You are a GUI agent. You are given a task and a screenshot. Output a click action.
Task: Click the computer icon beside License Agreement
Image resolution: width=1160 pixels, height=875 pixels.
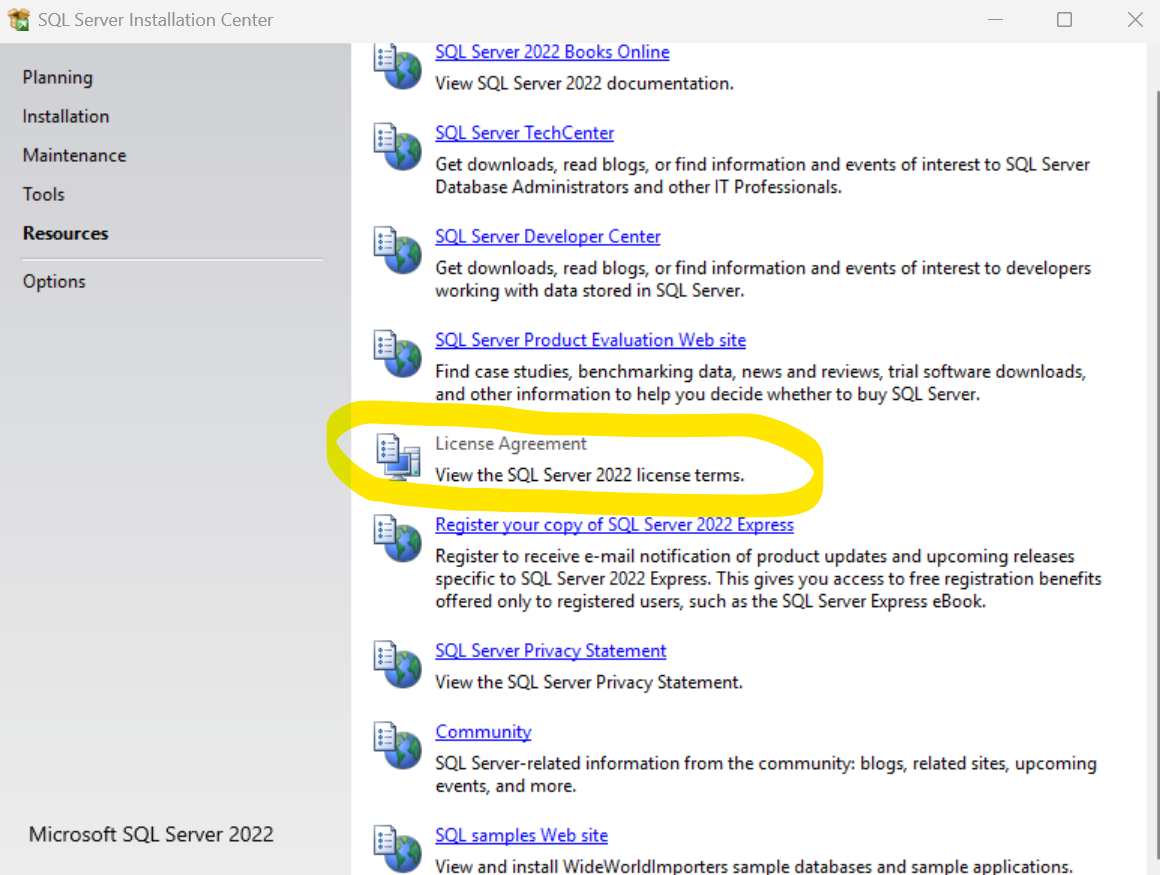398,457
